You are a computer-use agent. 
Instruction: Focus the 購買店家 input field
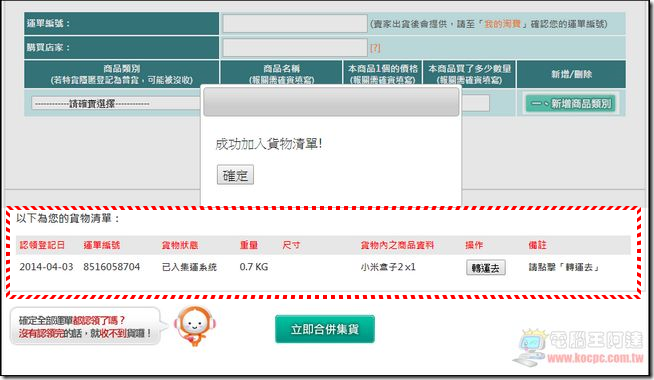pyautogui.click(x=295, y=48)
